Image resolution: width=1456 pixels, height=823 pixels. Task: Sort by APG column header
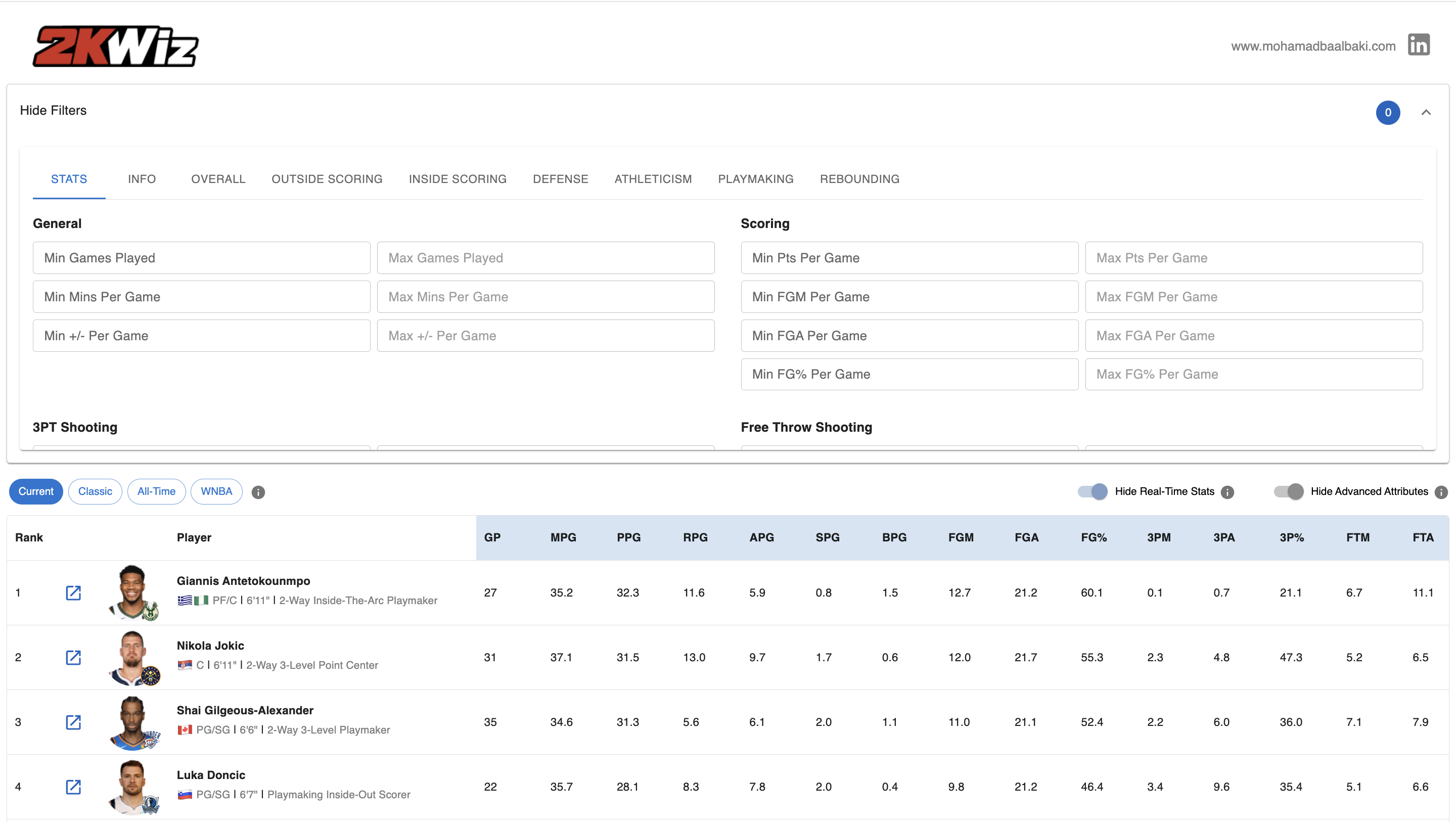pyautogui.click(x=761, y=537)
